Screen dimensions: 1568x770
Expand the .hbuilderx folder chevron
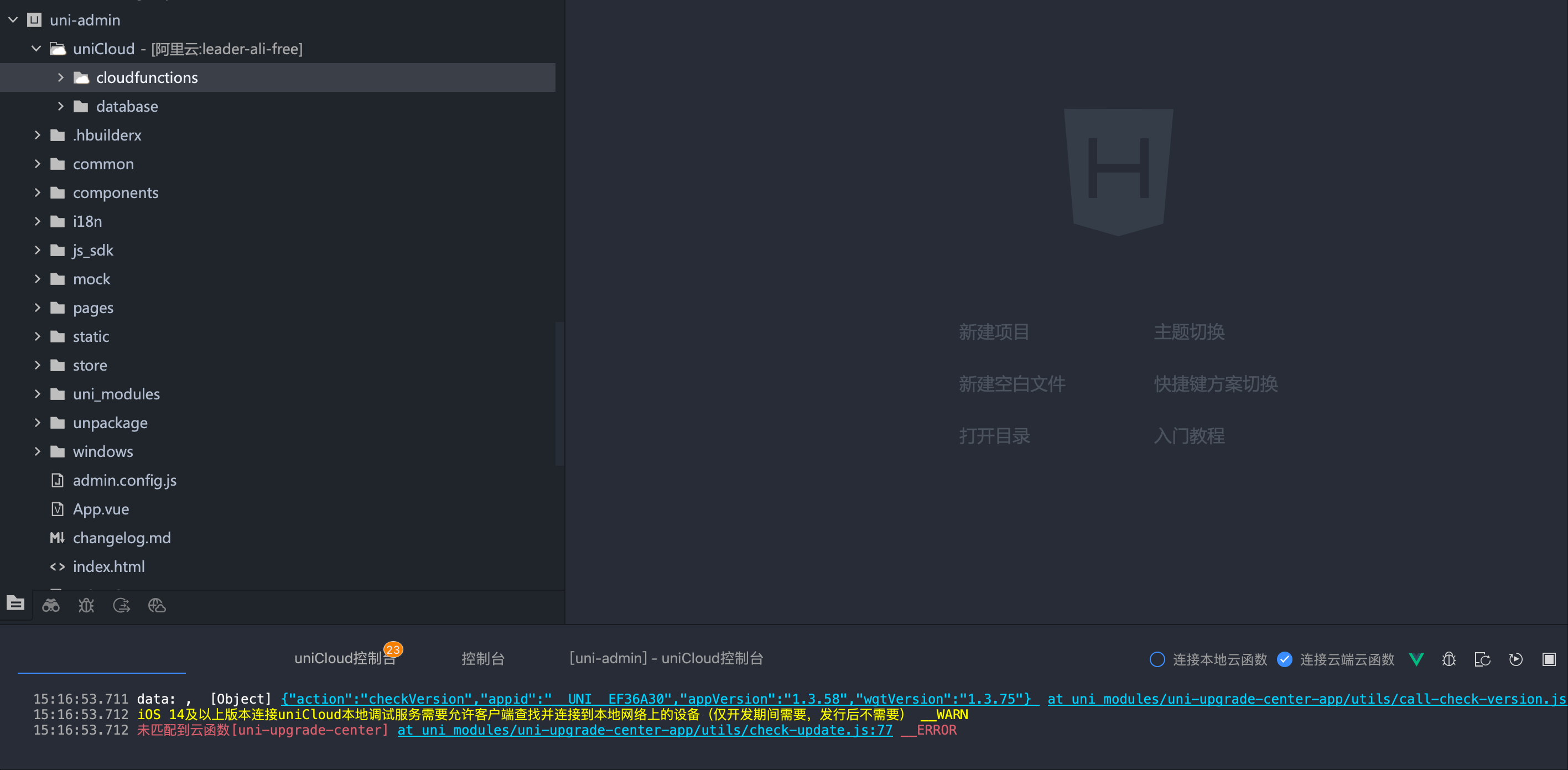(37, 134)
